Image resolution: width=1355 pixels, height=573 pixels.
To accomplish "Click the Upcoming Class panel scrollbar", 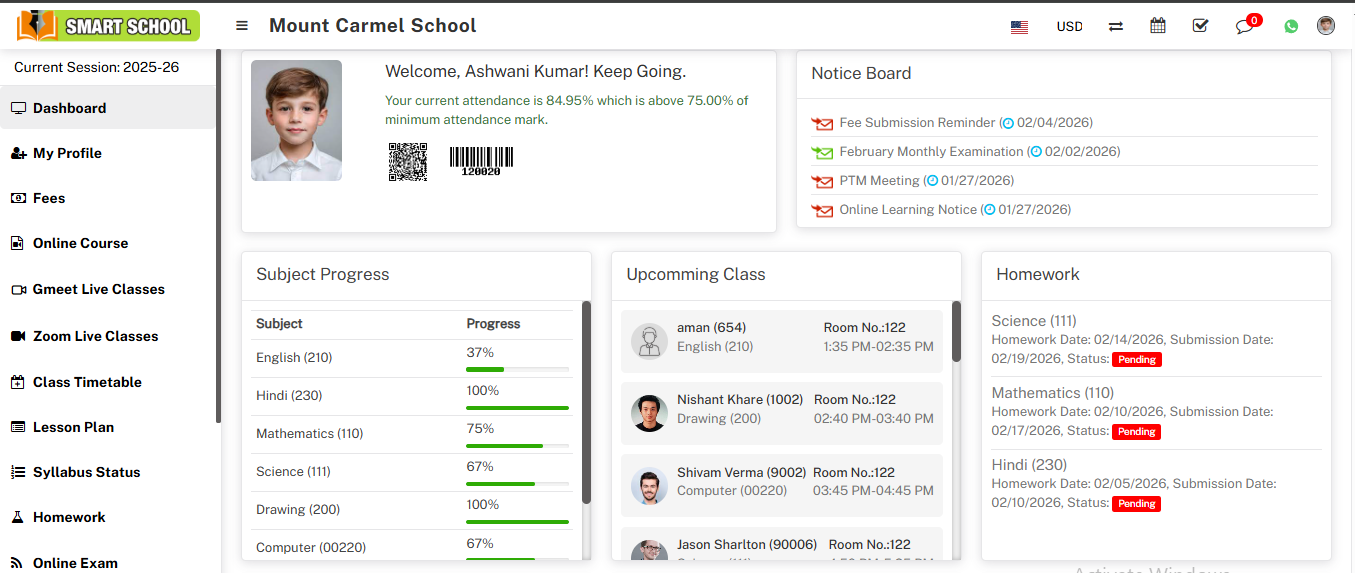I will tap(956, 331).
